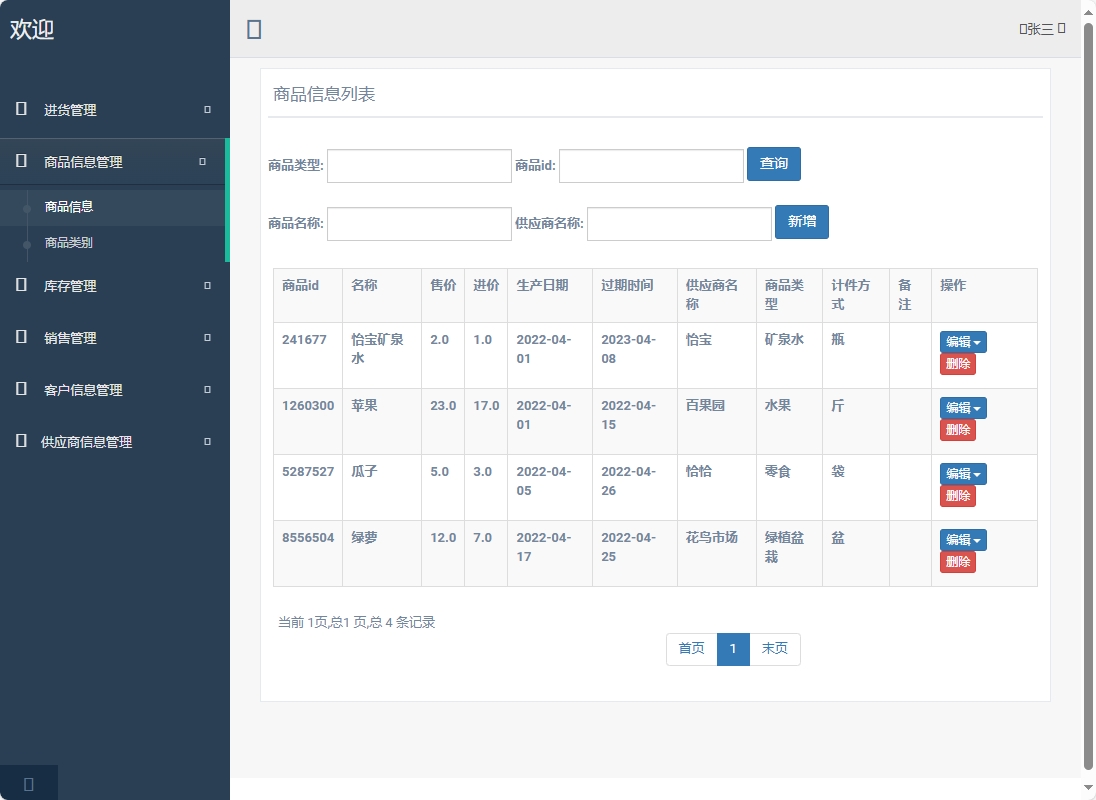Expand the 库存管理 submenu chevron
Image resolution: width=1096 pixels, height=800 pixels.
coord(206,286)
